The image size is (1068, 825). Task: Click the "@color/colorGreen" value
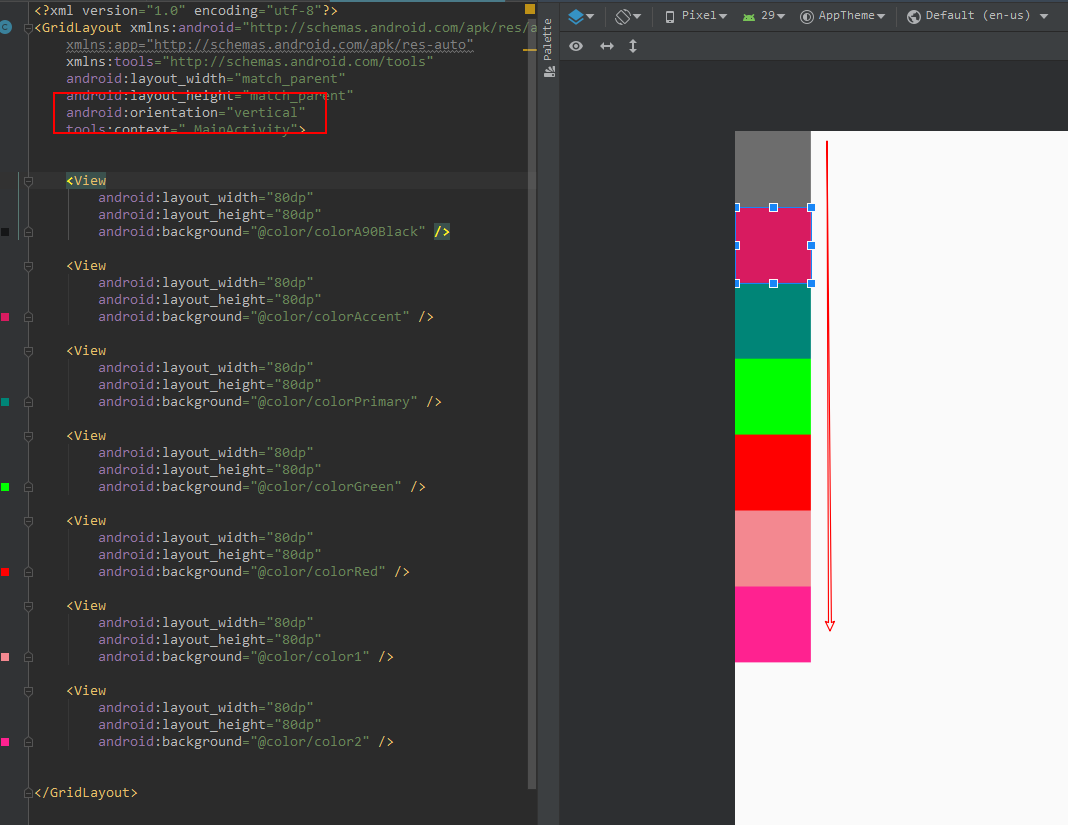click(x=326, y=487)
